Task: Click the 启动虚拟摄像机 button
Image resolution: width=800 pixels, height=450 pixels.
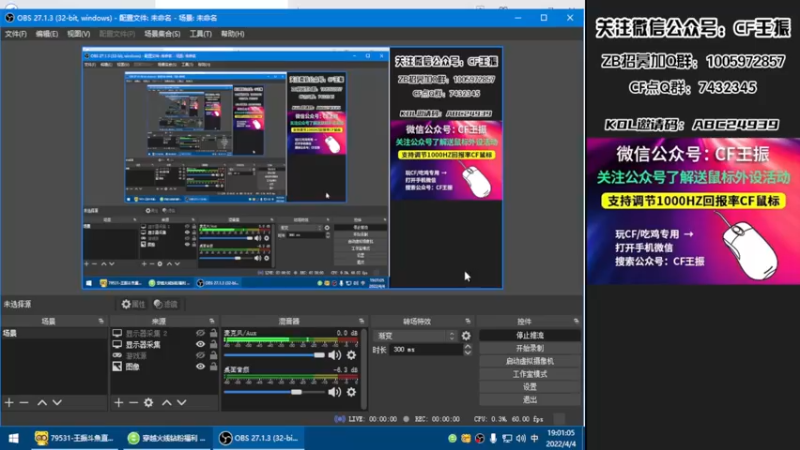Action: pos(530,361)
